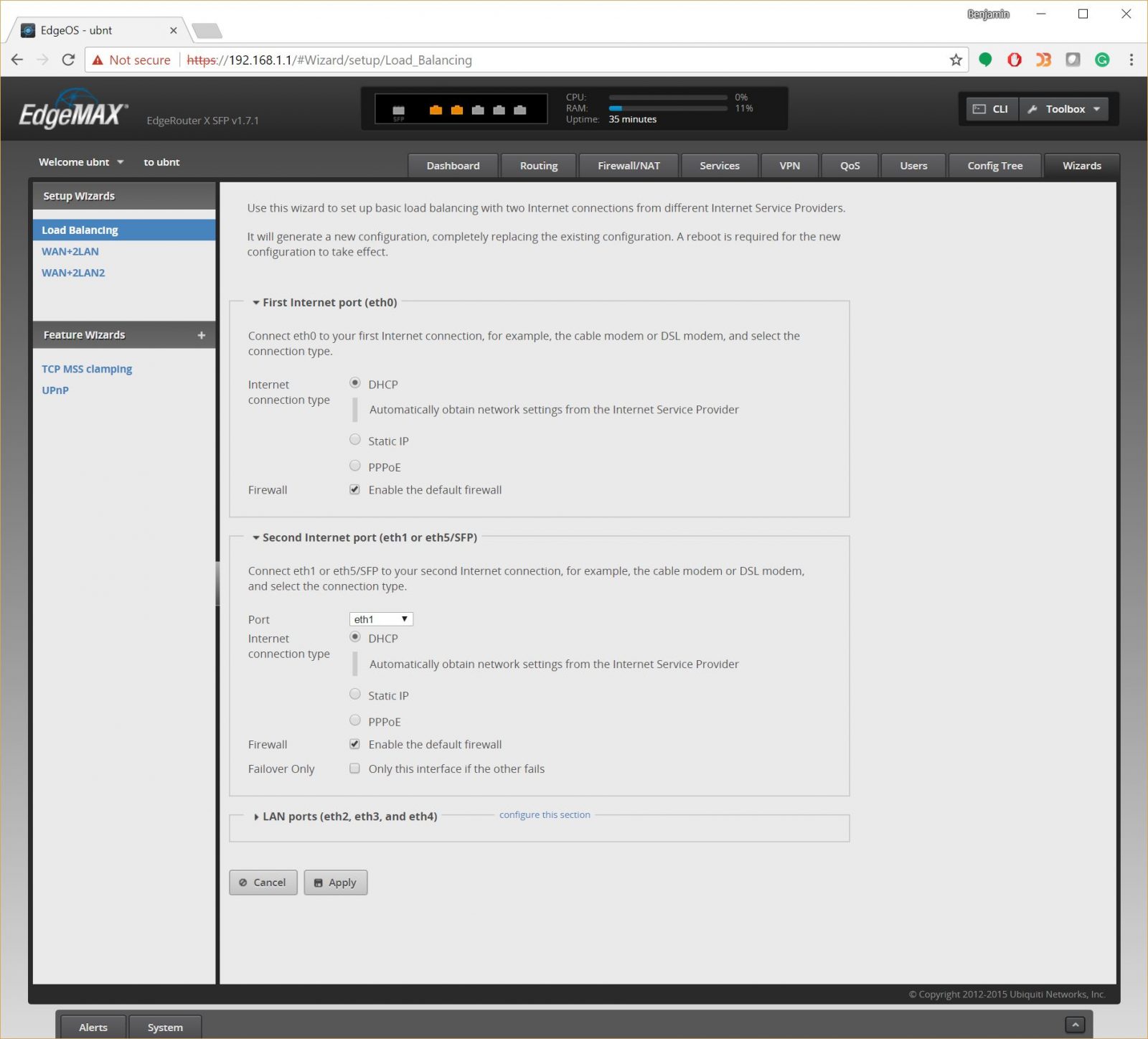The height and width of the screenshot is (1039, 1148).
Task: Expand the LAN ports section
Action: click(x=256, y=817)
